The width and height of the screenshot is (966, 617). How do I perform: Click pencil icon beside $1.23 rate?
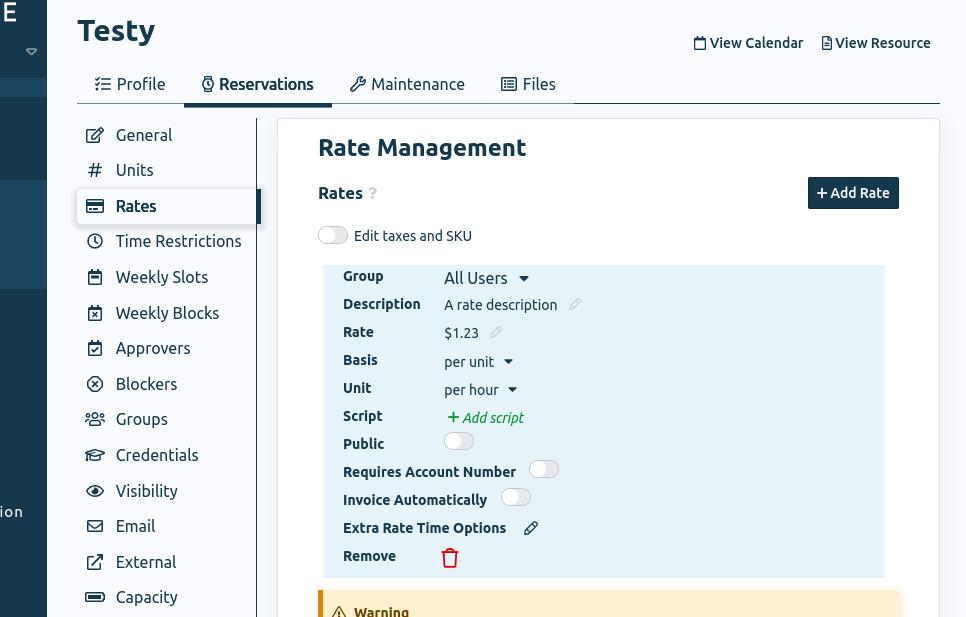click(496, 333)
